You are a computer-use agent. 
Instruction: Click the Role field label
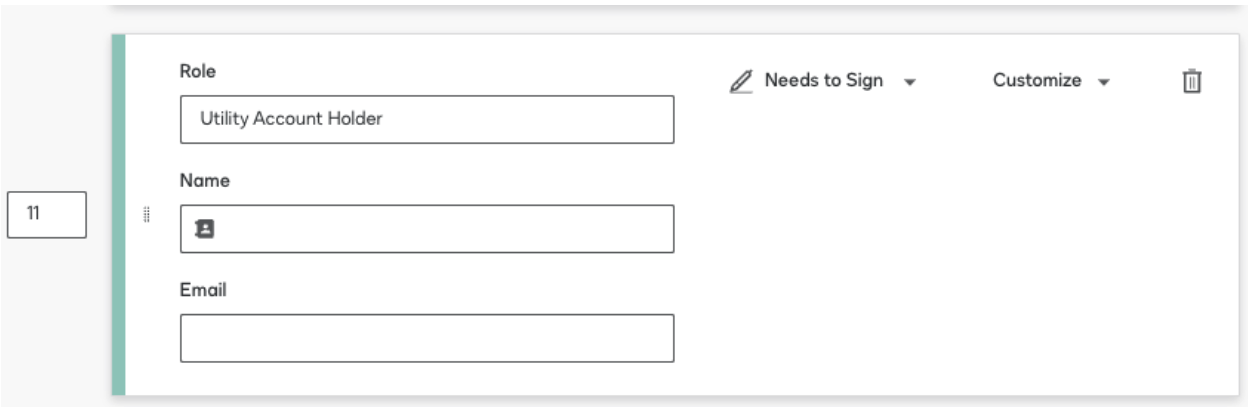point(198,71)
